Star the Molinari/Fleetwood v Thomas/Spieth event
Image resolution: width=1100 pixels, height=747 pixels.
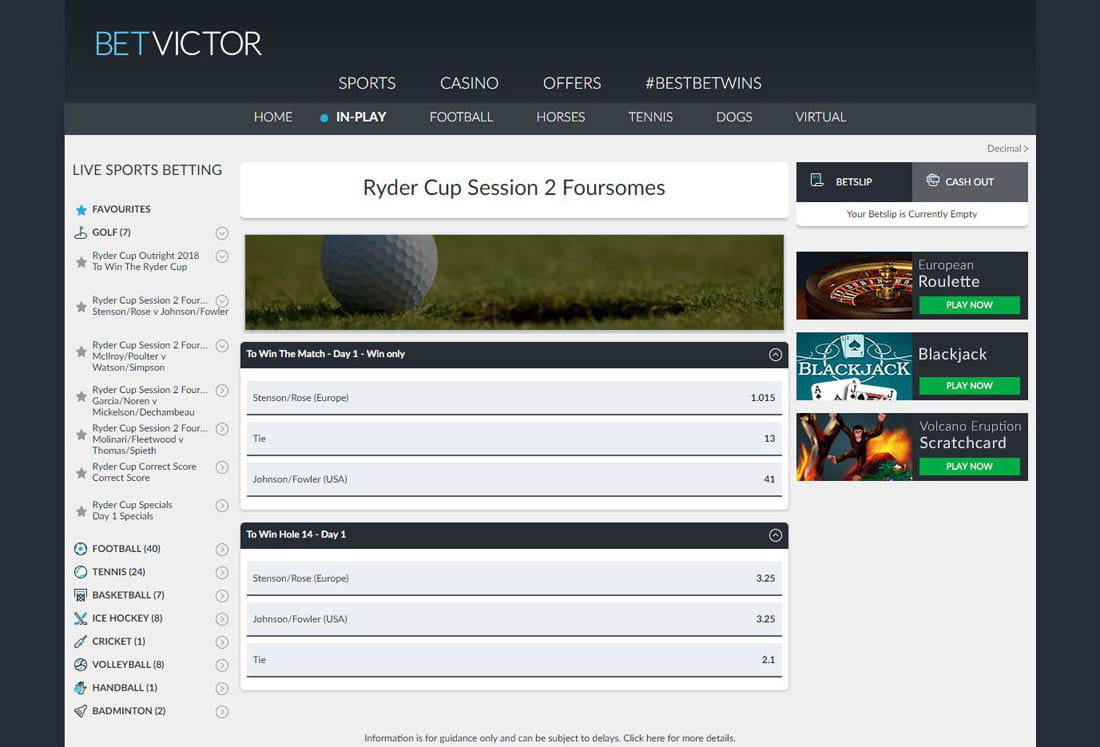[81, 435]
